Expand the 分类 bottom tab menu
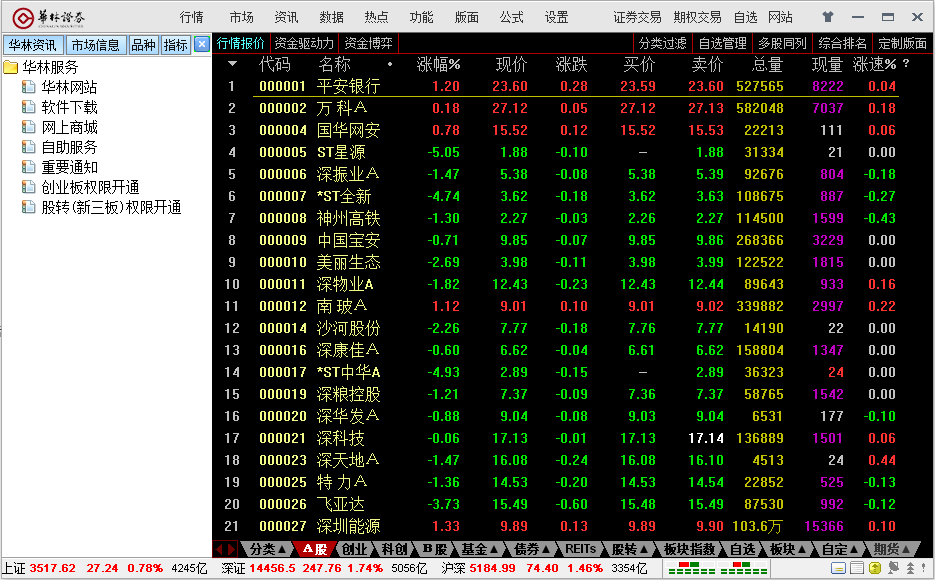 point(268,549)
